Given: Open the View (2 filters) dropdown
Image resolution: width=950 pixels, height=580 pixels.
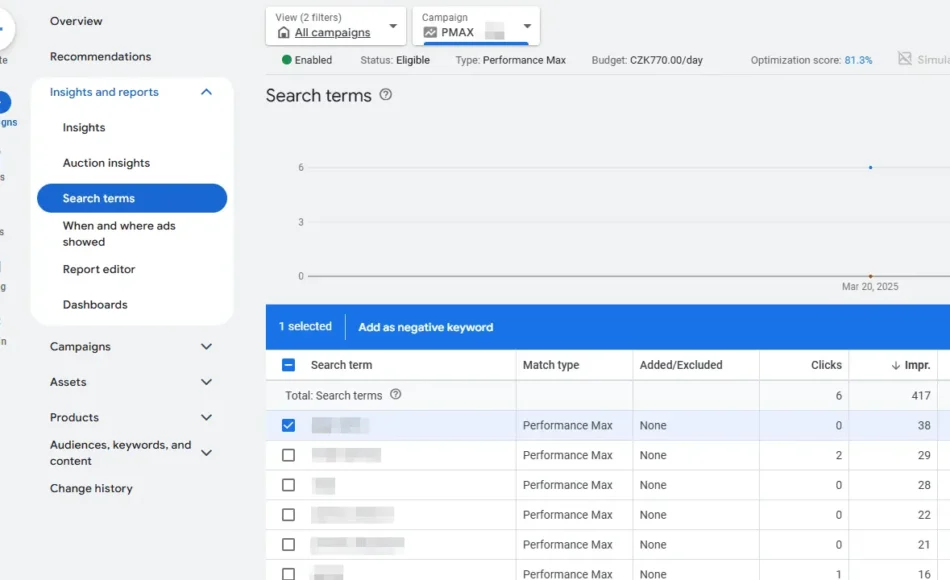Looking at the screenshot, I should click(339, 26).
